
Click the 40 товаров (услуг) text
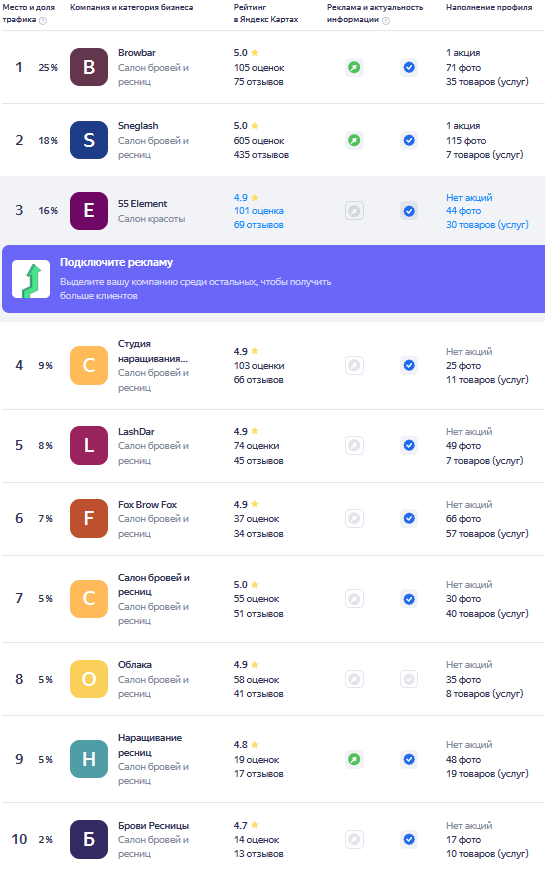click(x=487, y=613)
